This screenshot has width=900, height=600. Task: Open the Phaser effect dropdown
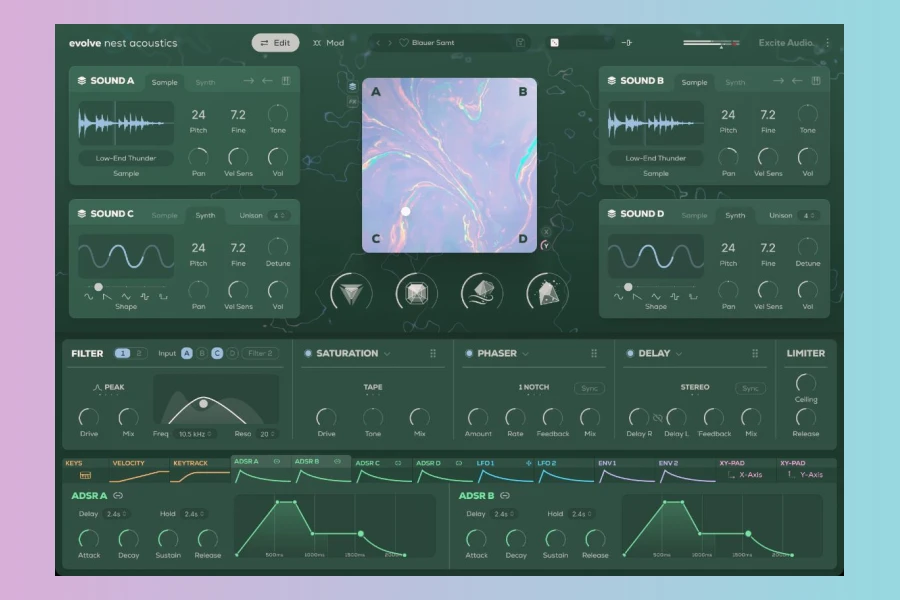click(x=525, y=354)
